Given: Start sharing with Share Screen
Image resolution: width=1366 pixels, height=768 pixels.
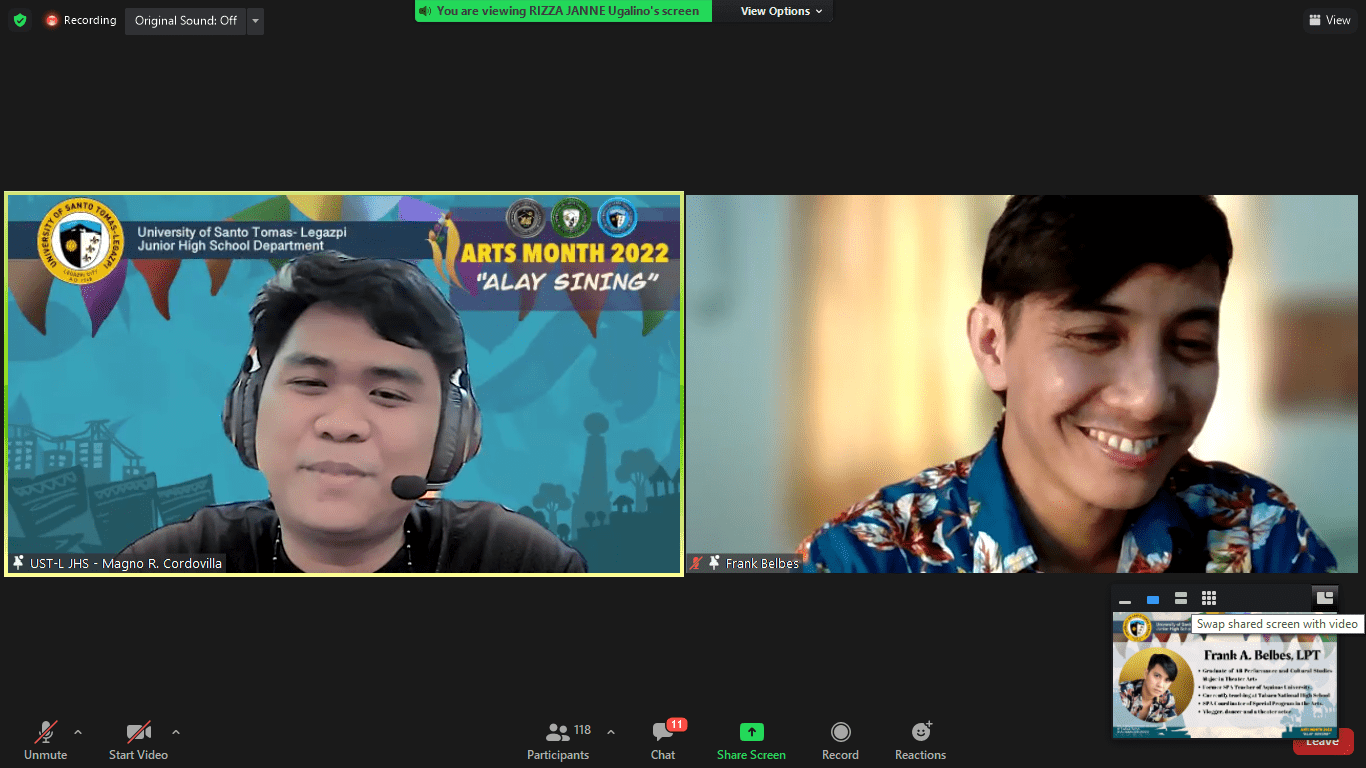Looking at the screenshot, I should click(751, 741).
